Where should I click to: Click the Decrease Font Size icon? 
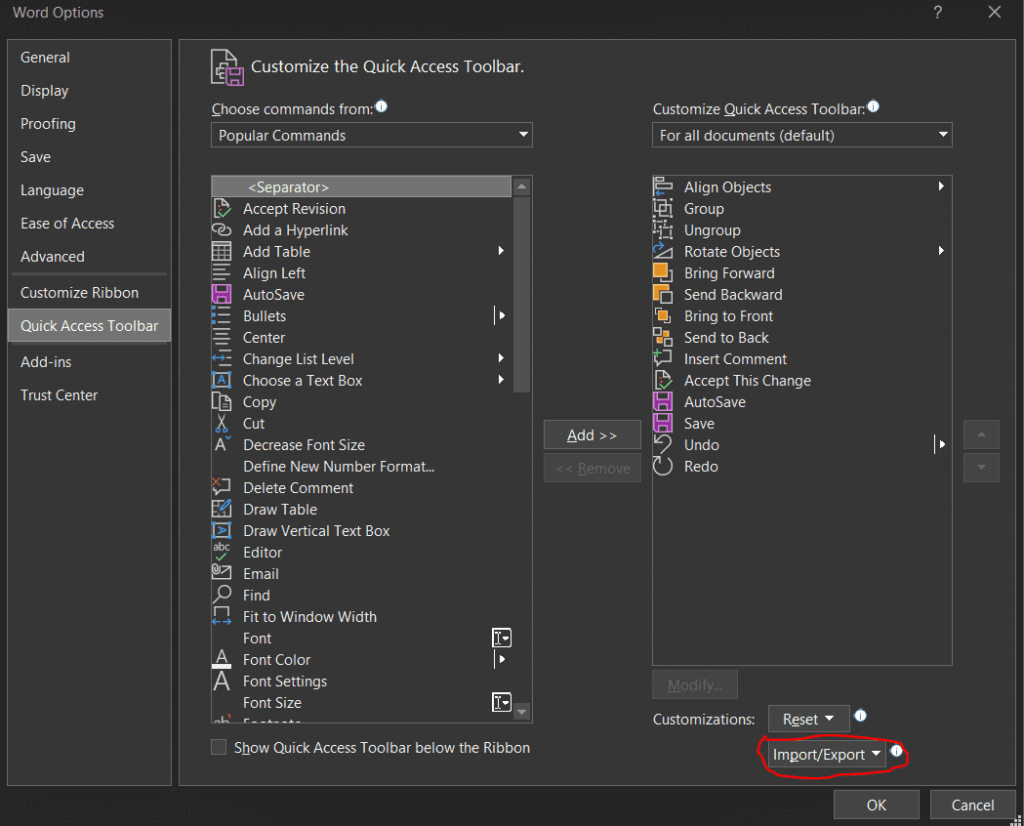pyautogui.click(x=222, y=445)
